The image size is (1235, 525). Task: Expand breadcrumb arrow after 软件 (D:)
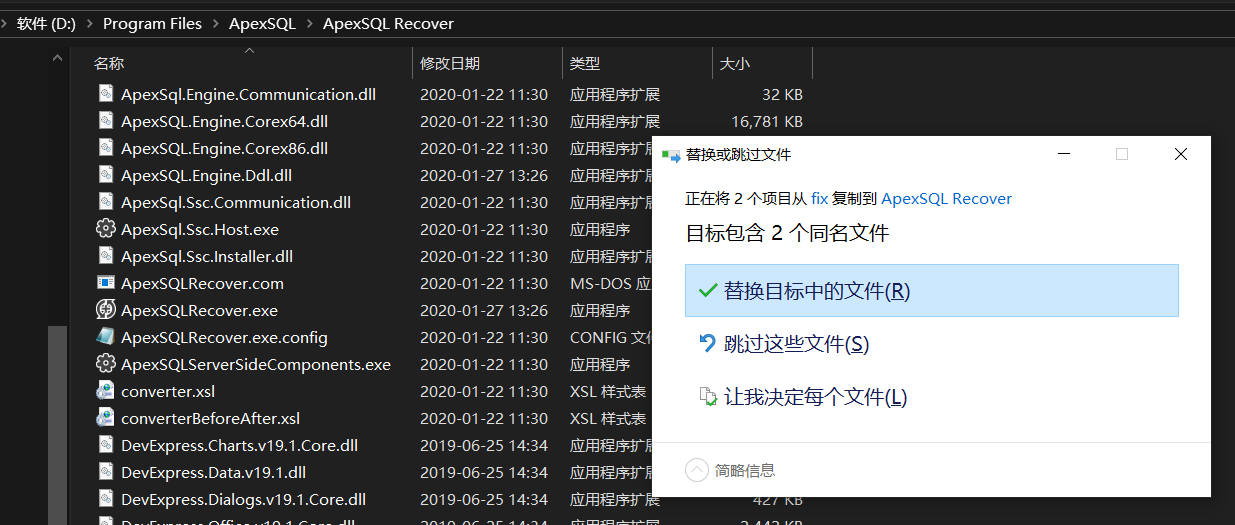[x=90, y=23]
